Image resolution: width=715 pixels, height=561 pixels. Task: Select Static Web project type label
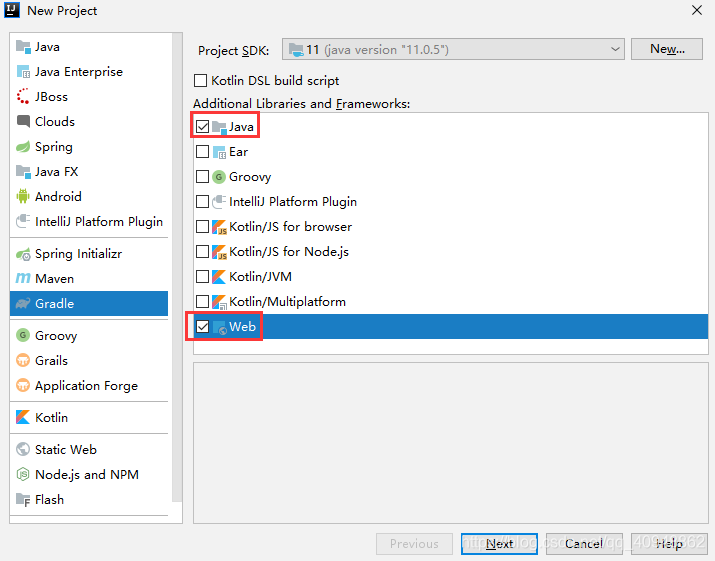coord(66,450)
